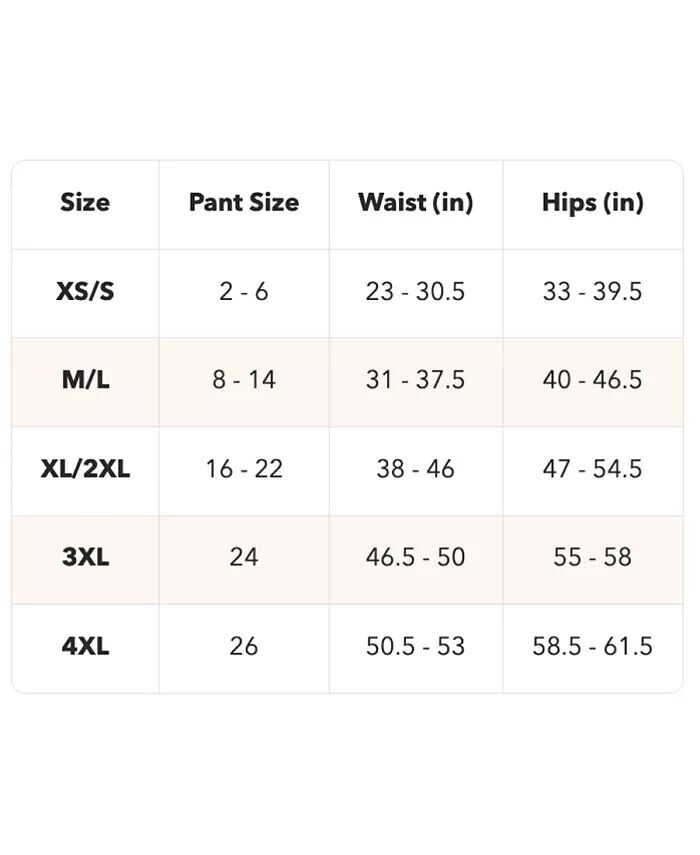Click the waist cell 23 - 30.5
Viewport: 700px width, 855px height.
coord(415,292)
